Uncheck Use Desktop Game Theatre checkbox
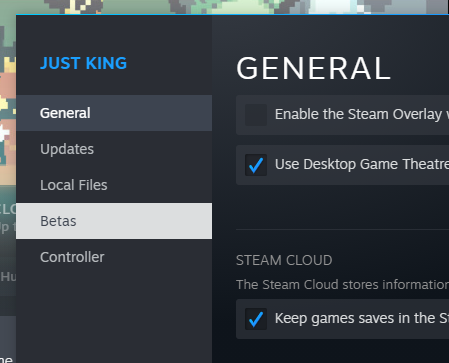This screenshot has height=363, width=449. [256, 165]
